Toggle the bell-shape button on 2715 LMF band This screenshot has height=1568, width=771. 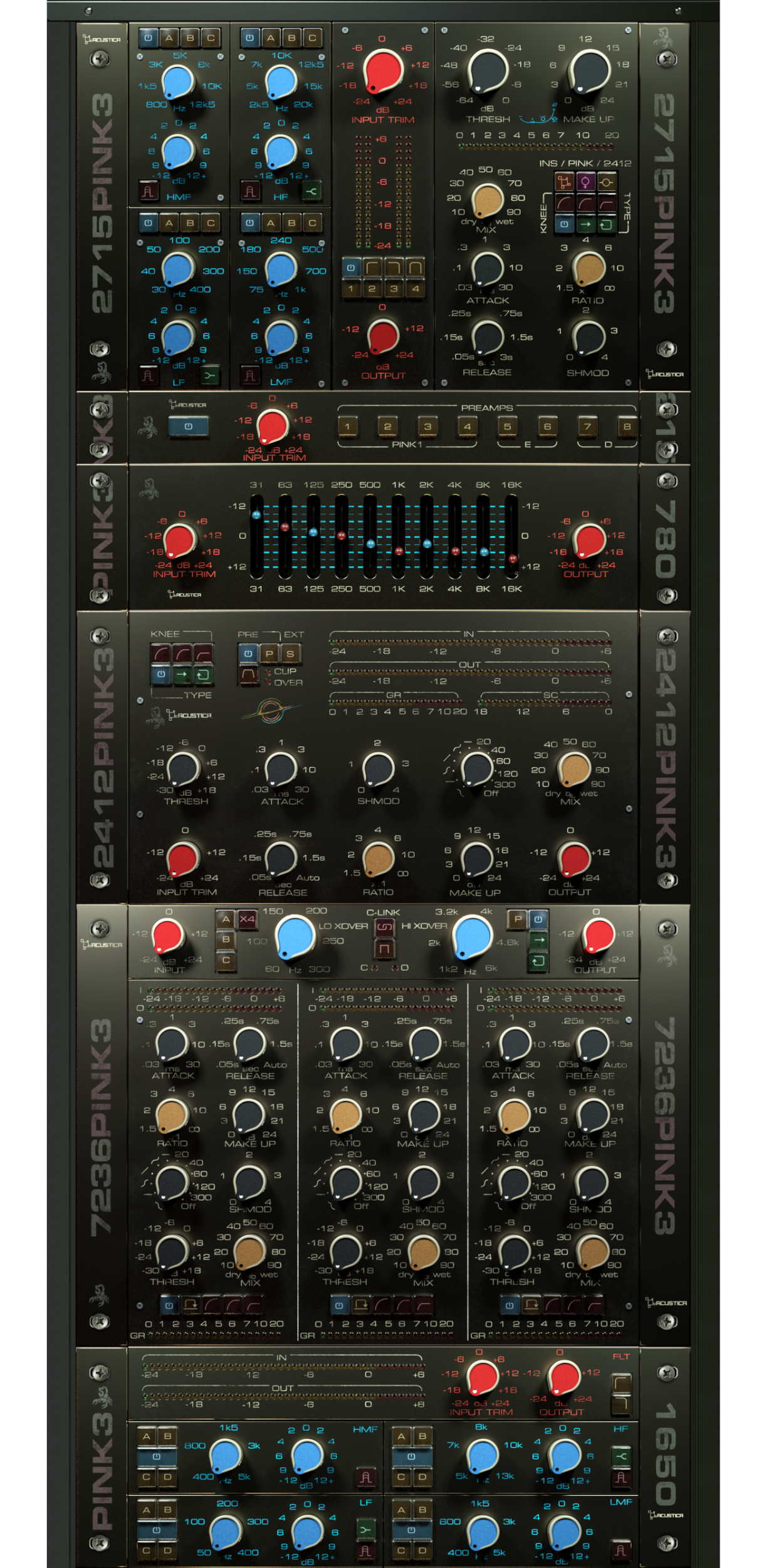[250, 376]
